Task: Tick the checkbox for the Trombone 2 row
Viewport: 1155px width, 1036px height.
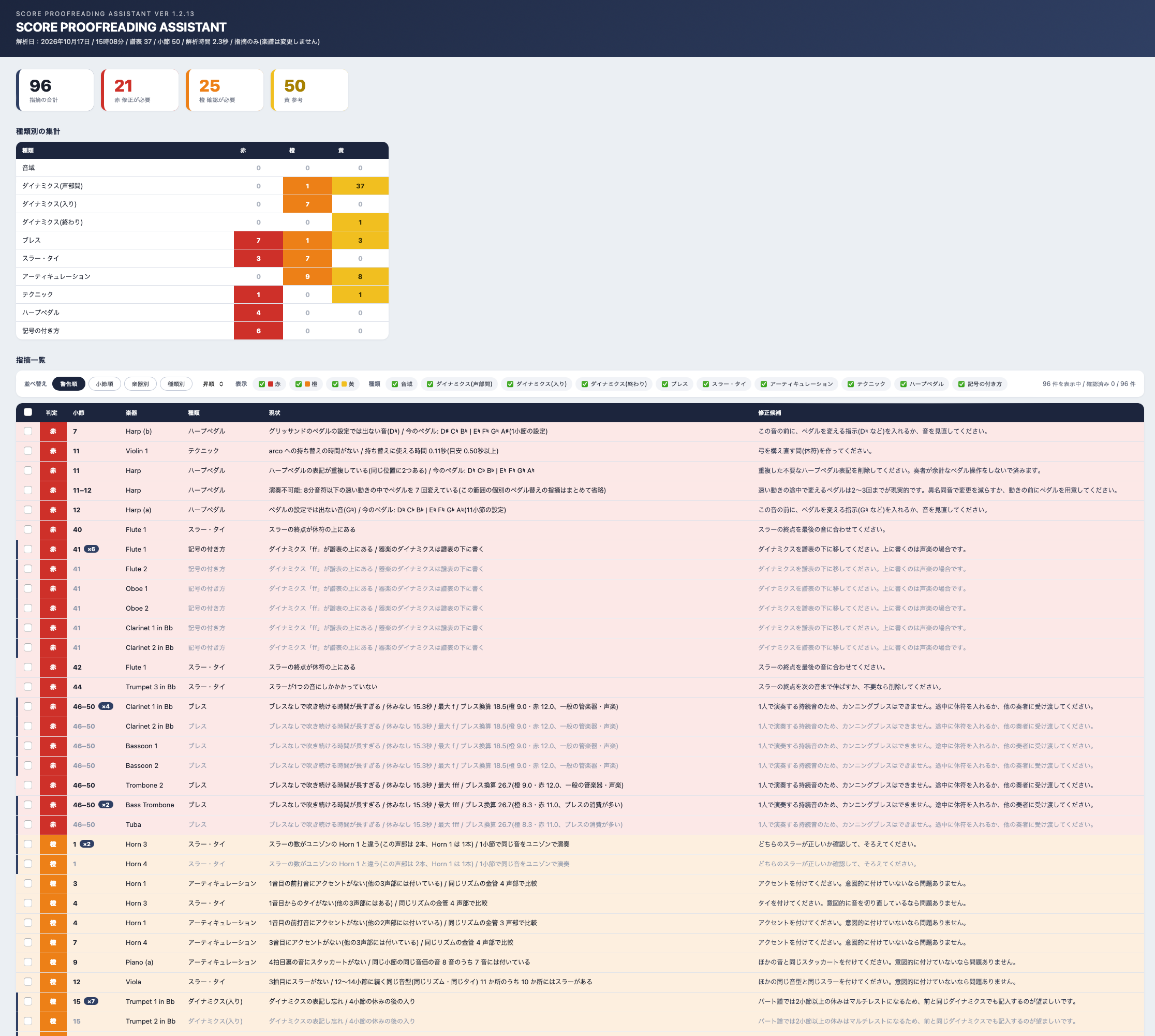Action: (x=28, y=785)
